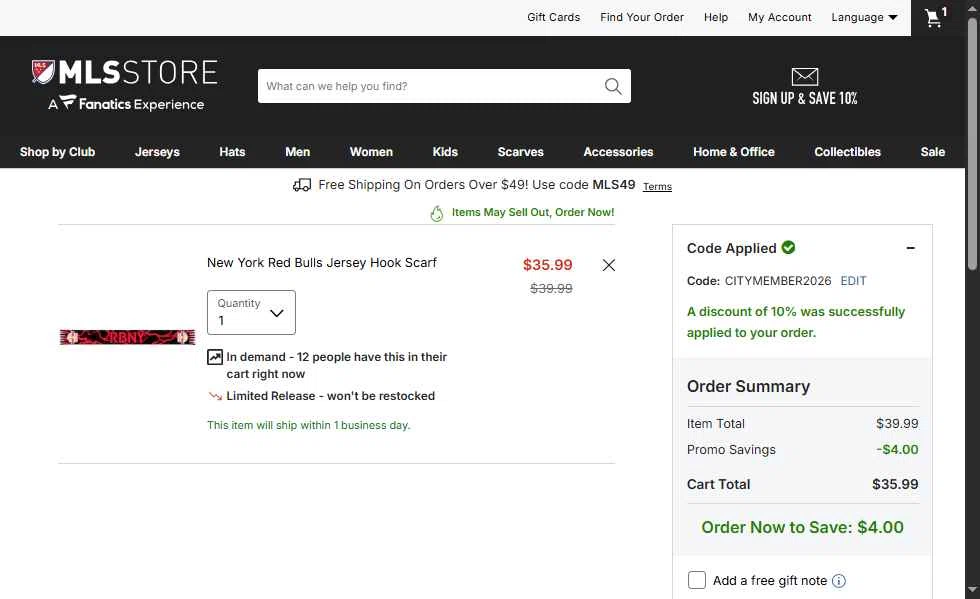Open the Women menu
The image size is (980, 599).
point(371,152)
